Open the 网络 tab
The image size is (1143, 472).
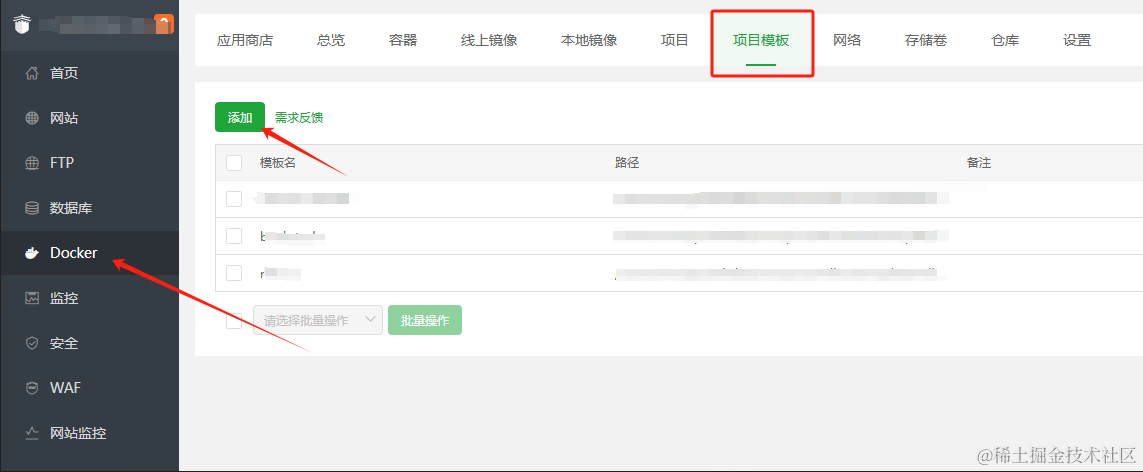(847, 40)
